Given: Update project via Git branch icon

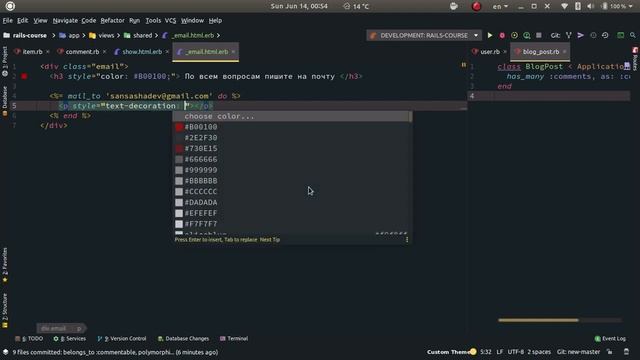Looking at the screenshot, I should click(569, 36).
